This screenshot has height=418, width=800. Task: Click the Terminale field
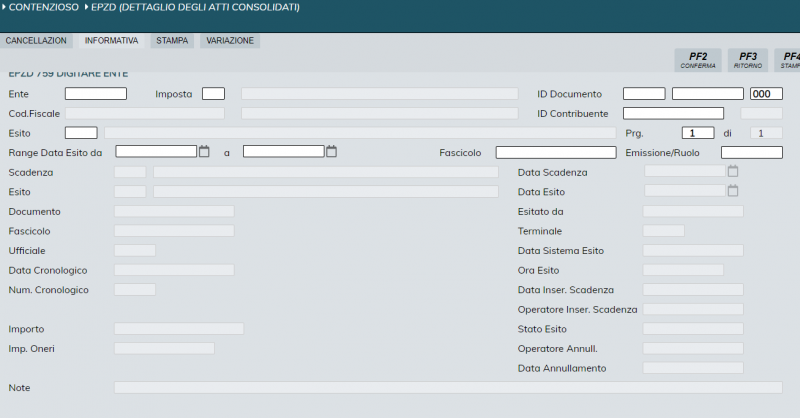coord(663,231)
